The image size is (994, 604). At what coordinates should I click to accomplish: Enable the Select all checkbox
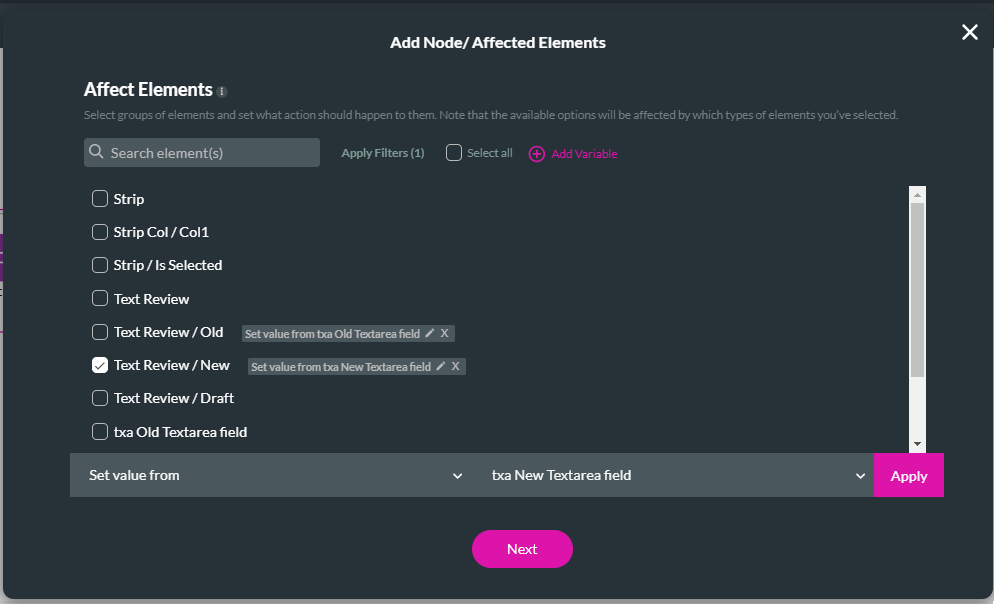[454, 152]
